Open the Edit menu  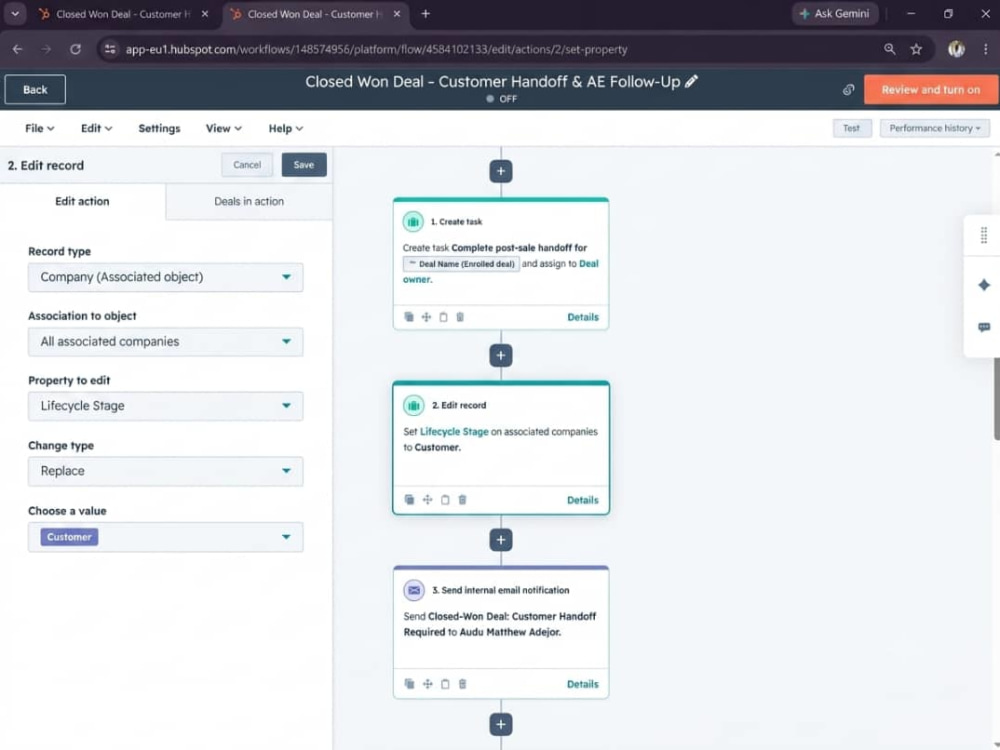pyautogui.click(x=96, y=128)
